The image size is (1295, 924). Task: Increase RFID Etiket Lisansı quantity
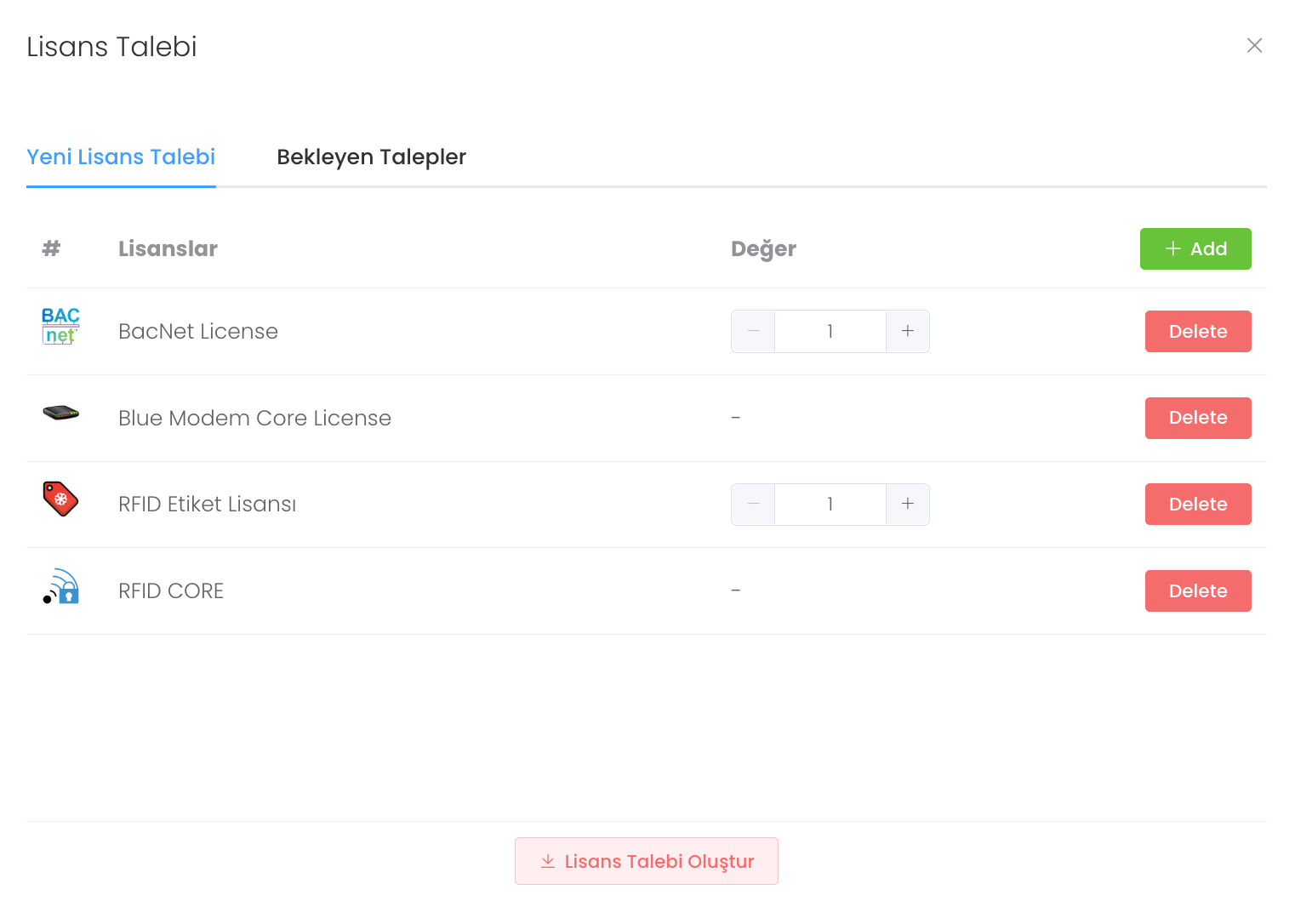908,504
